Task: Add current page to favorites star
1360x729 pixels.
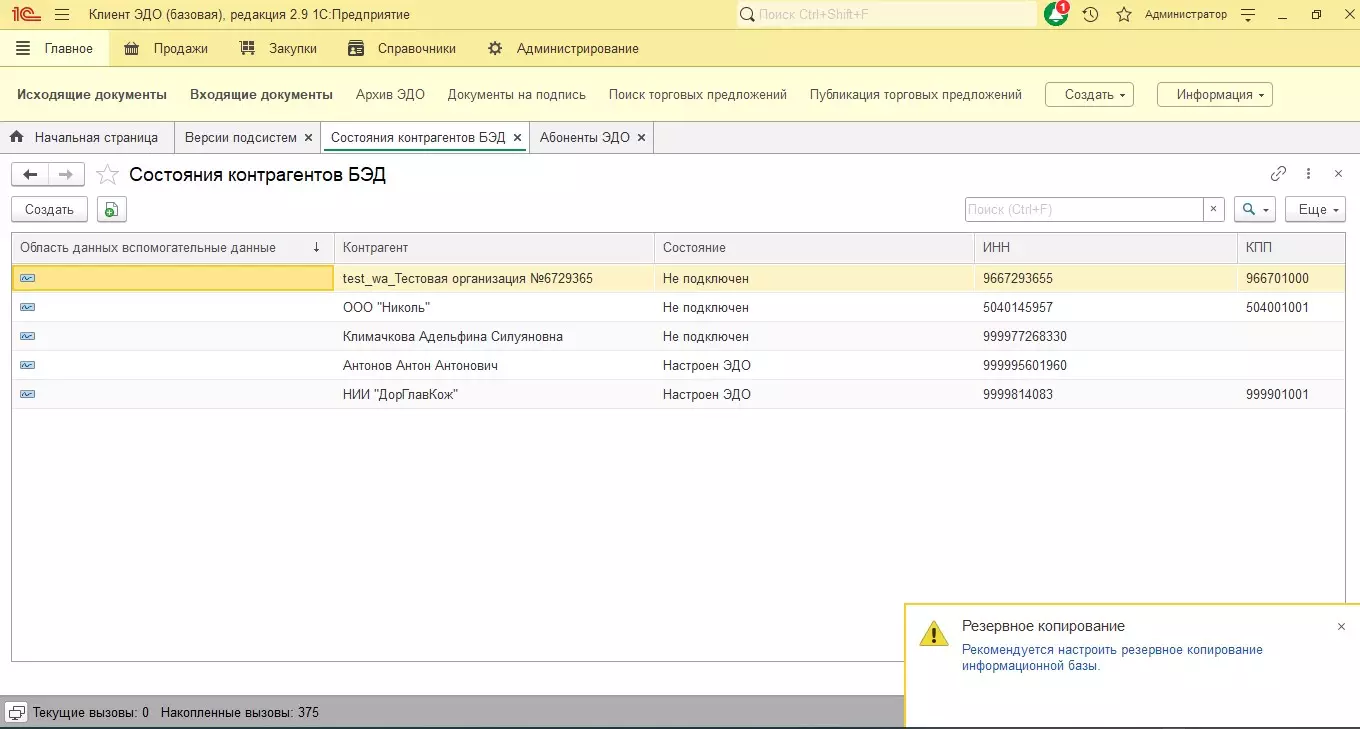Action: point(107,175)
